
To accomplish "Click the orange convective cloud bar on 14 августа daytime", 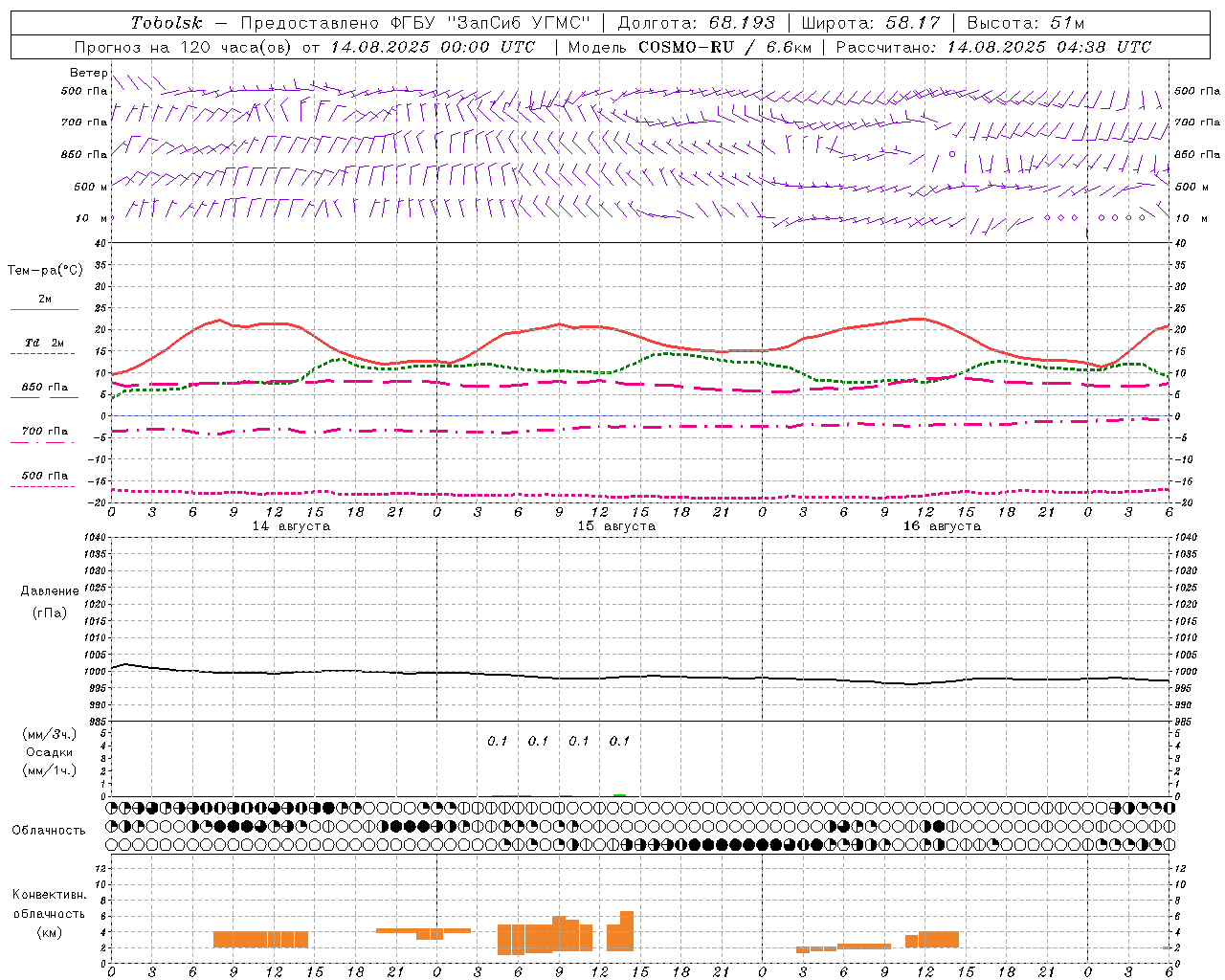I will pos(260,939).
